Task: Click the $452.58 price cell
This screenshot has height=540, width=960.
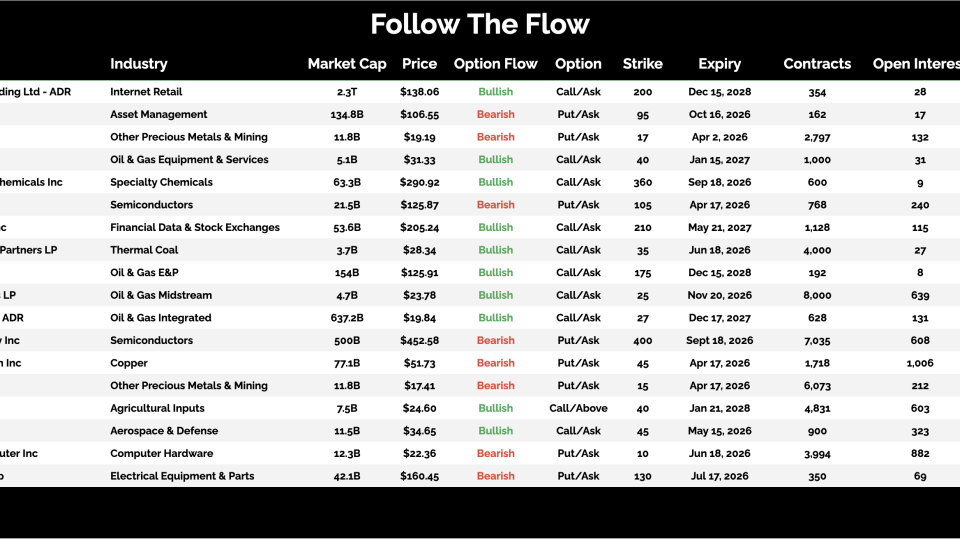Action: pos(419,341)
